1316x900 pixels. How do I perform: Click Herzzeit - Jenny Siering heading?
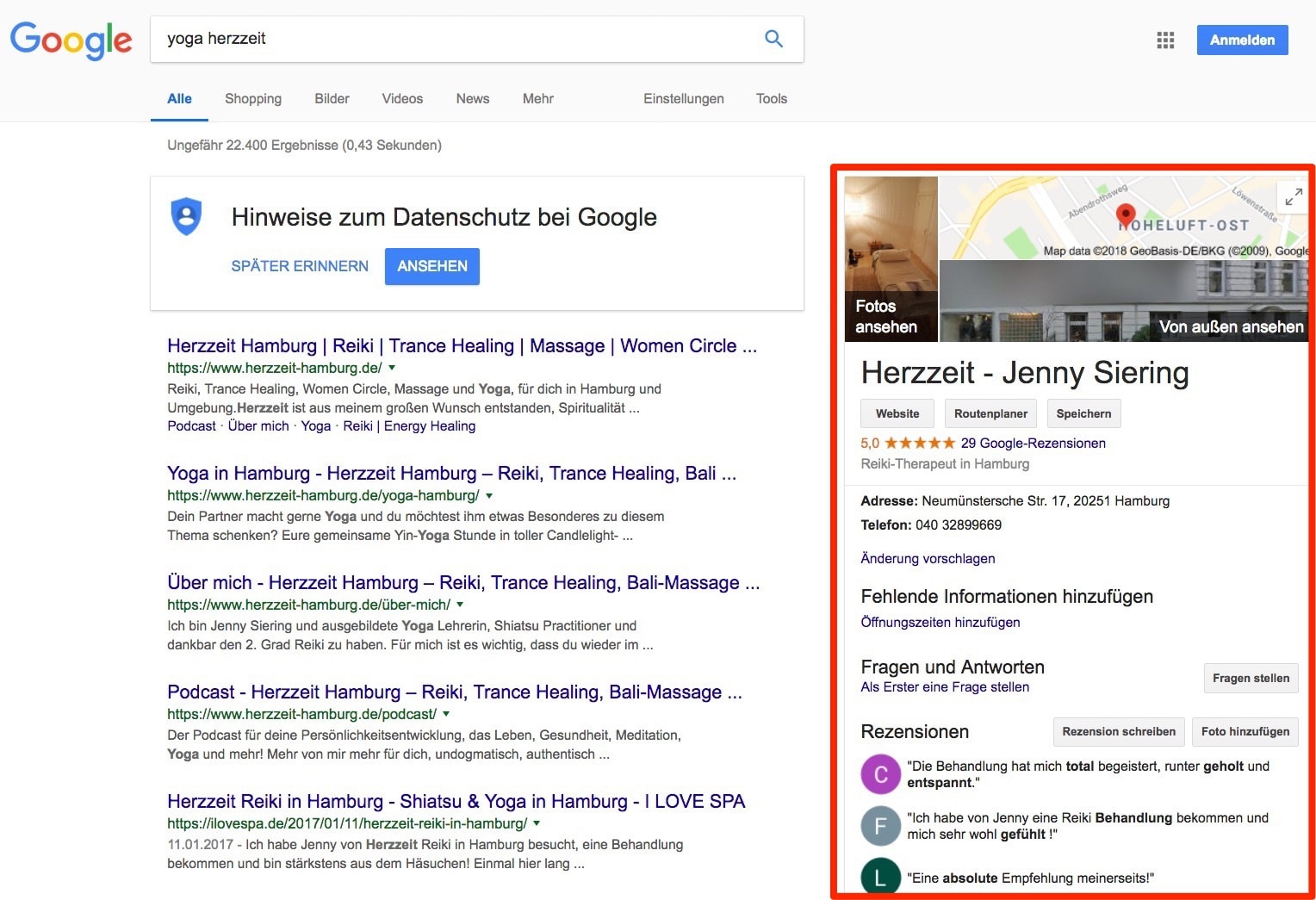click(x=1025, y=372)
